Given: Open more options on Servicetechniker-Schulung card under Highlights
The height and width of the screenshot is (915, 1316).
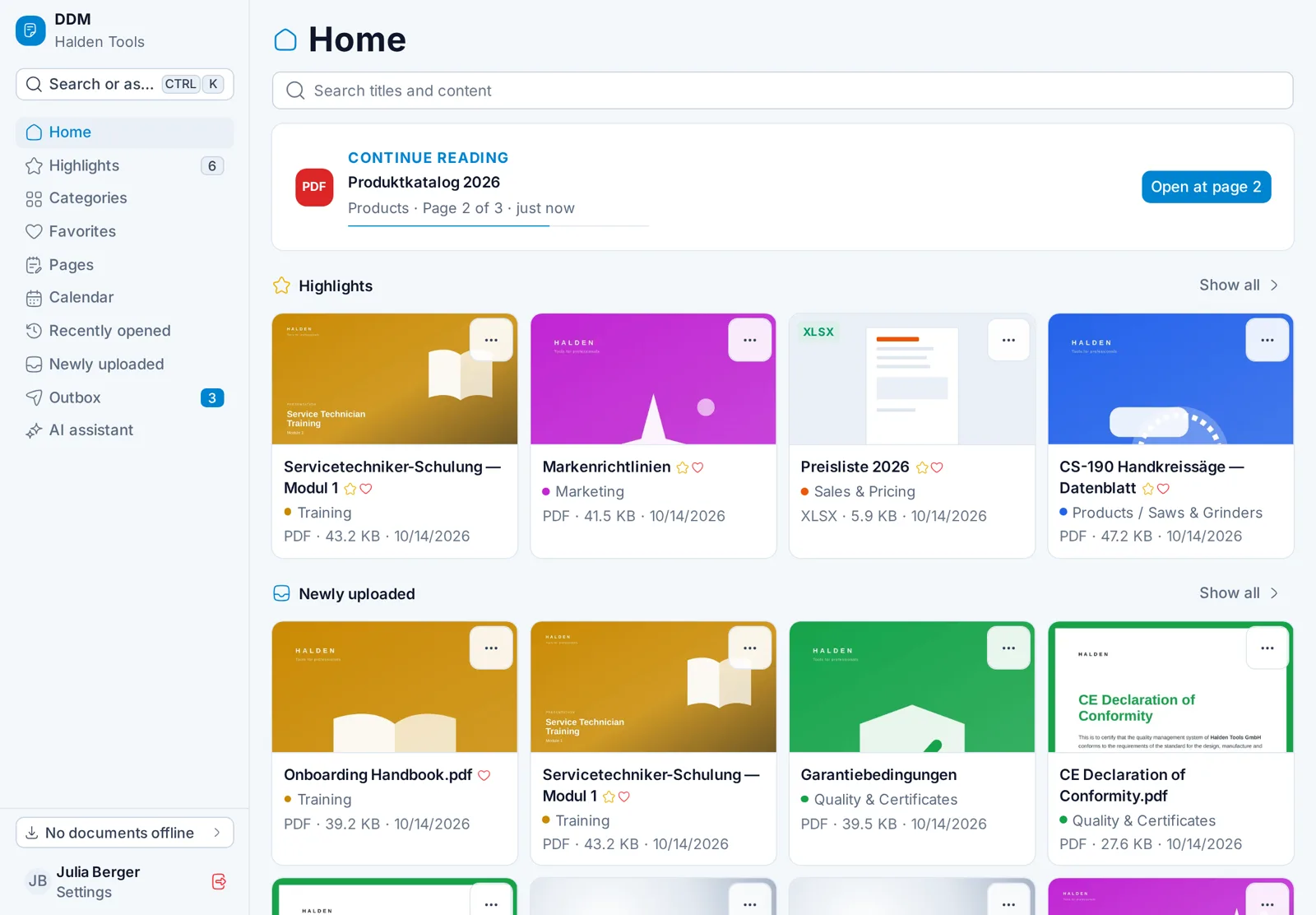Looking at the screenshot, I should coord(491,340).
